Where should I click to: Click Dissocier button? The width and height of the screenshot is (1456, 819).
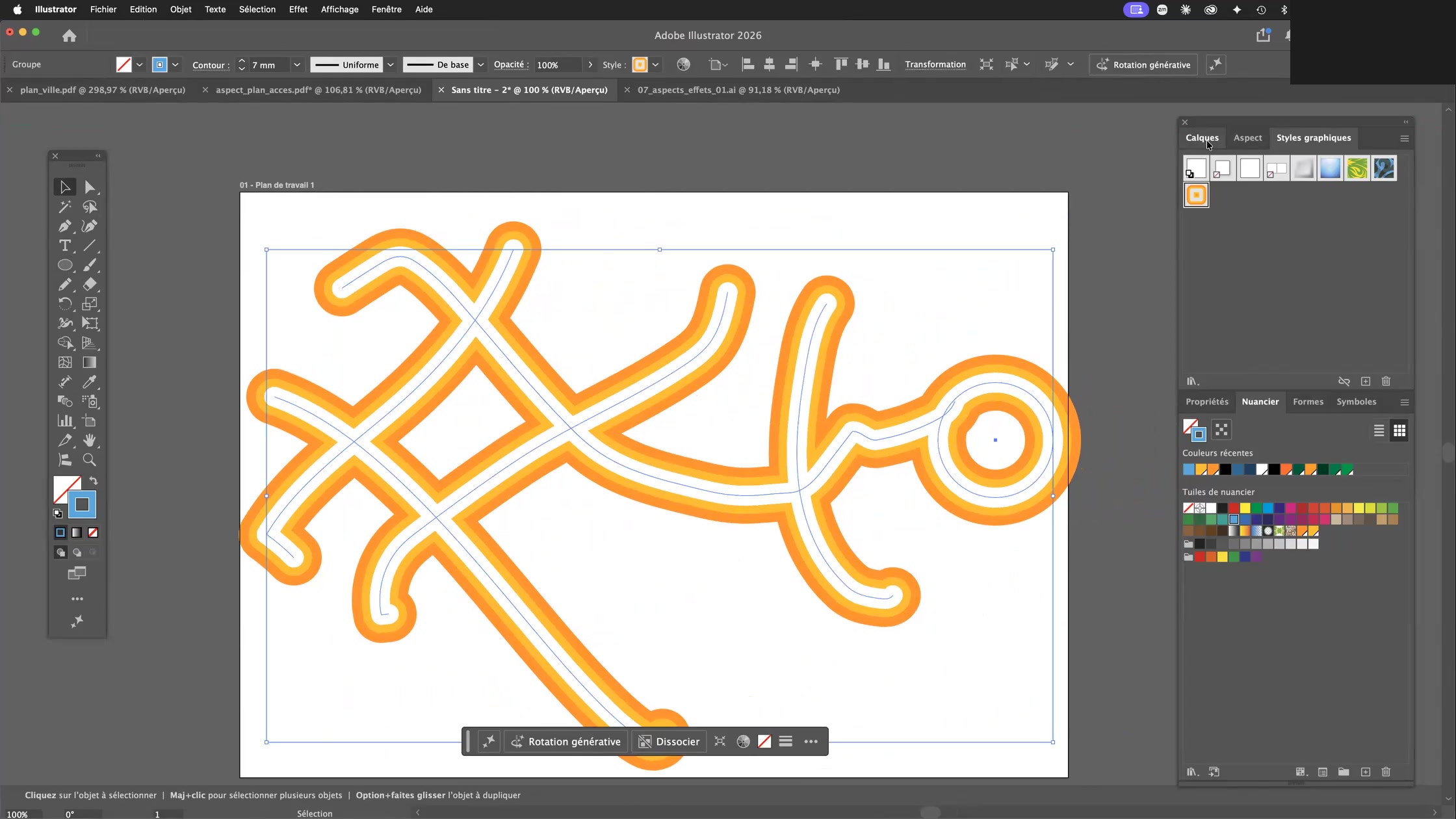click(x=669, y=742)
